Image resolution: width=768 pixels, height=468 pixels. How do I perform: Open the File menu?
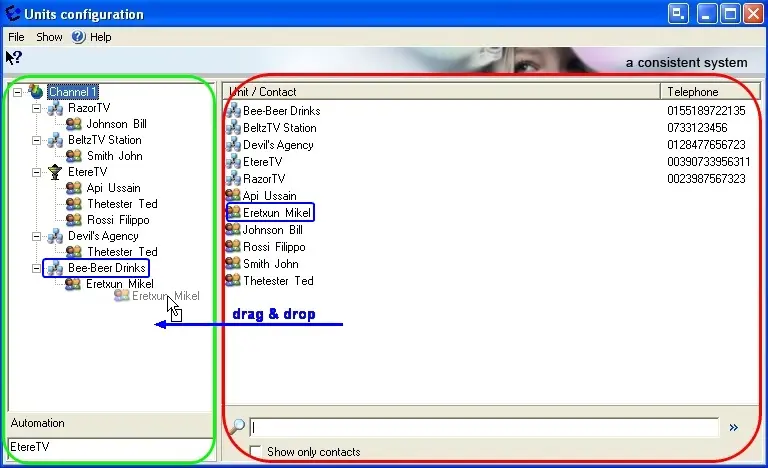[x=16, y=37]
